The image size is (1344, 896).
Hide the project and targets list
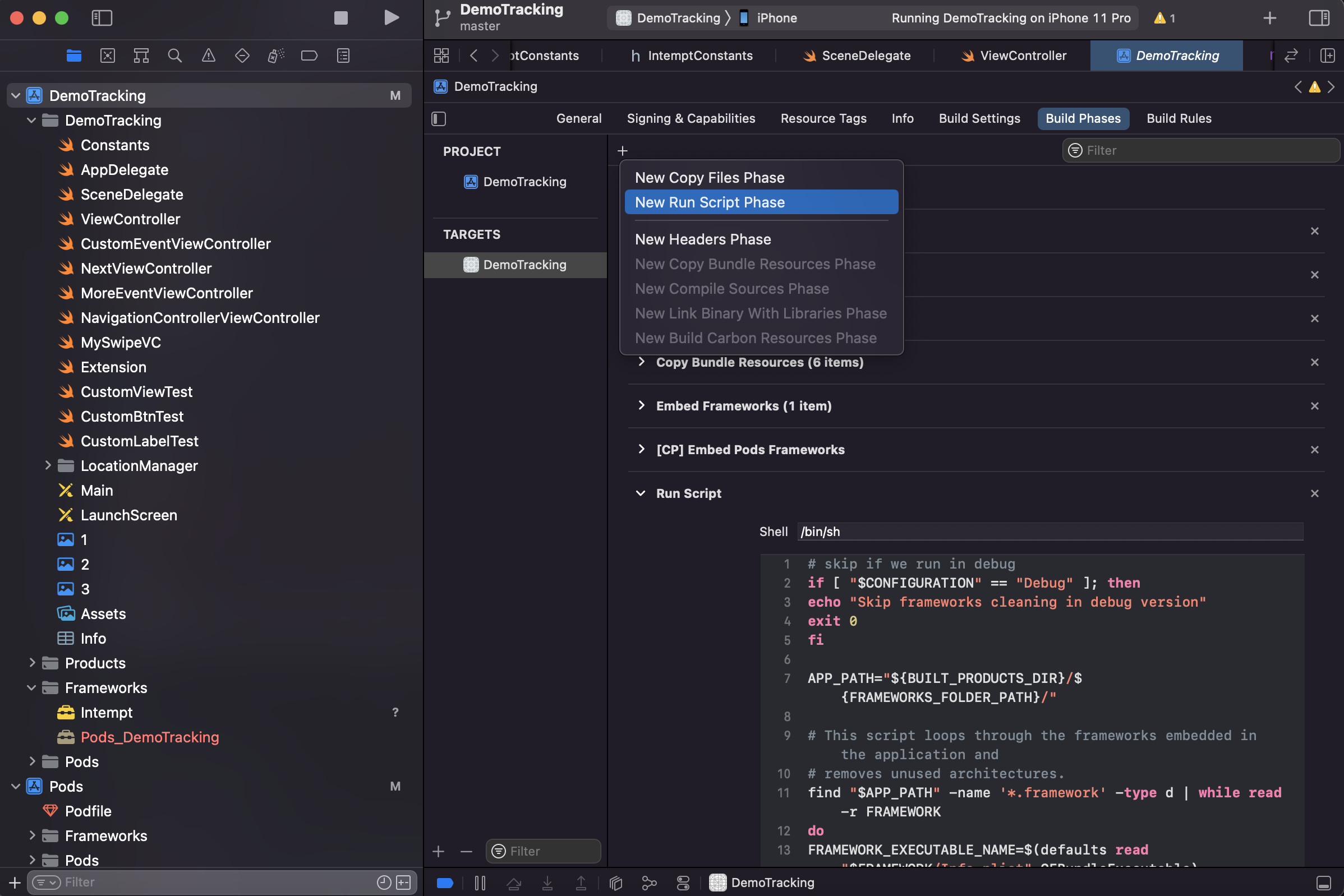(x=439, y=118)
